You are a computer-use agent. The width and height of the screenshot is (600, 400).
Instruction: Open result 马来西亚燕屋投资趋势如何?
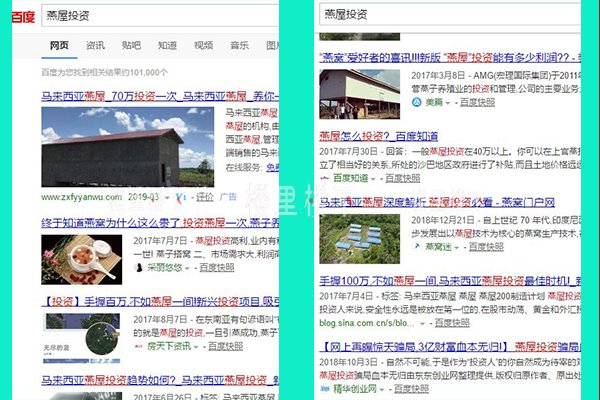(x=160, y=380)
